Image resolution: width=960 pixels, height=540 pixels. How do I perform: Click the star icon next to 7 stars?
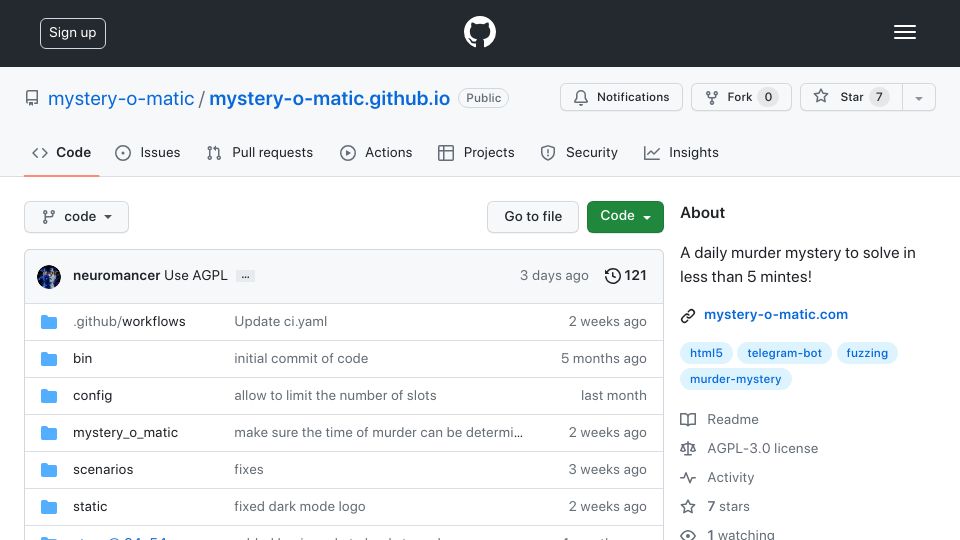point(688,506)
